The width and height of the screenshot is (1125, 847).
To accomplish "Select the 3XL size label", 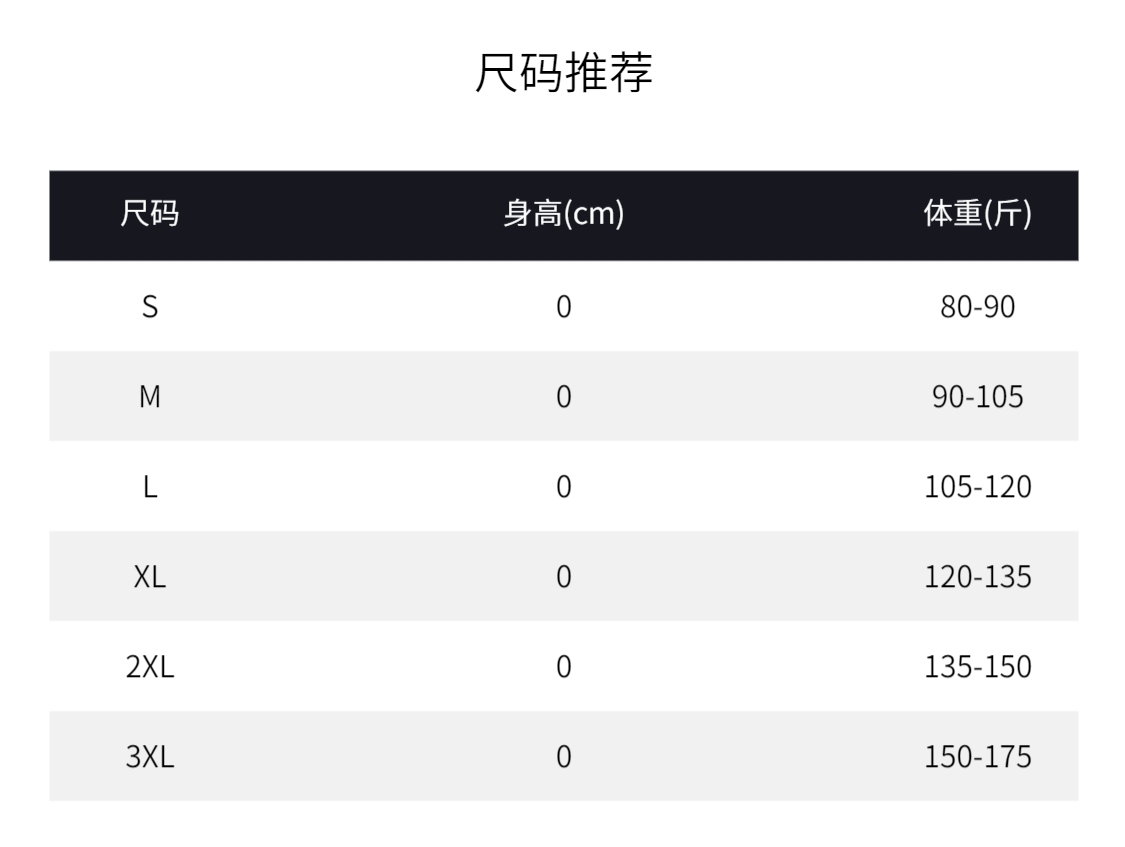I will 150,757.
